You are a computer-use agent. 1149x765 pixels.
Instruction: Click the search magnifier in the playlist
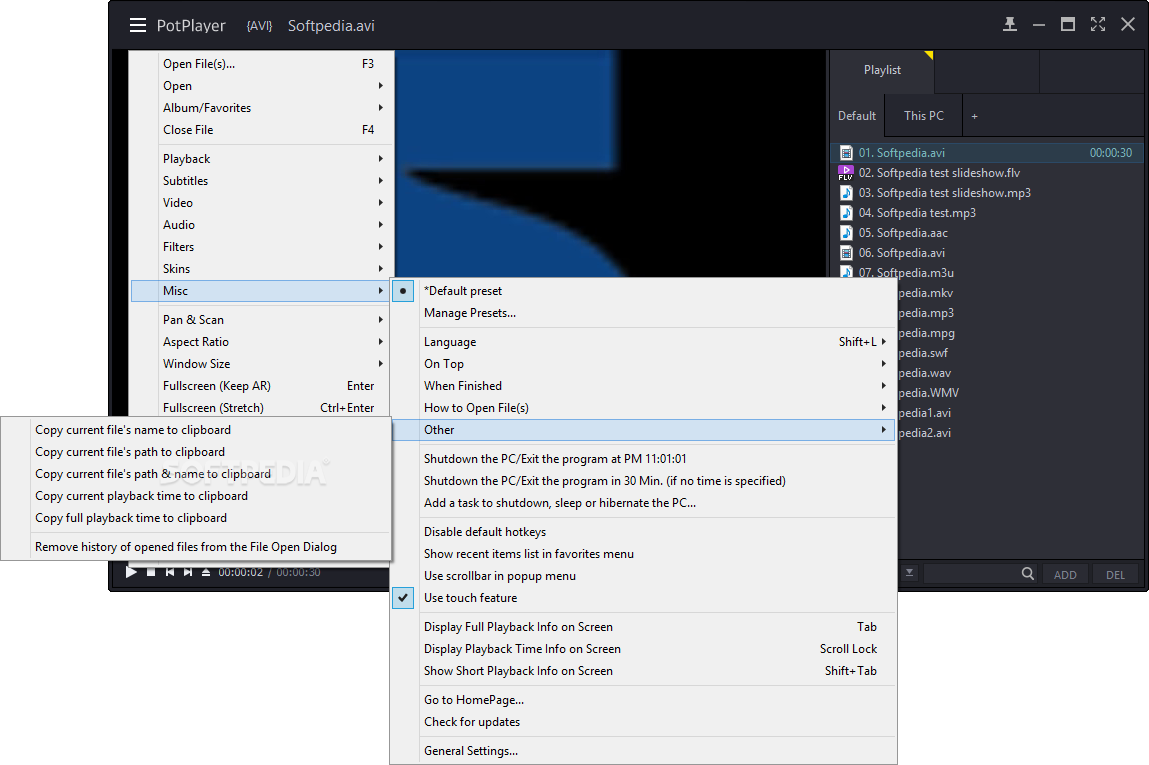[1027, 574]
